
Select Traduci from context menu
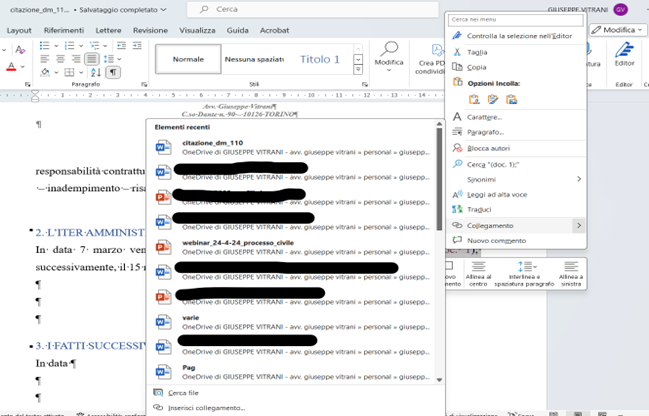point(517,209)
